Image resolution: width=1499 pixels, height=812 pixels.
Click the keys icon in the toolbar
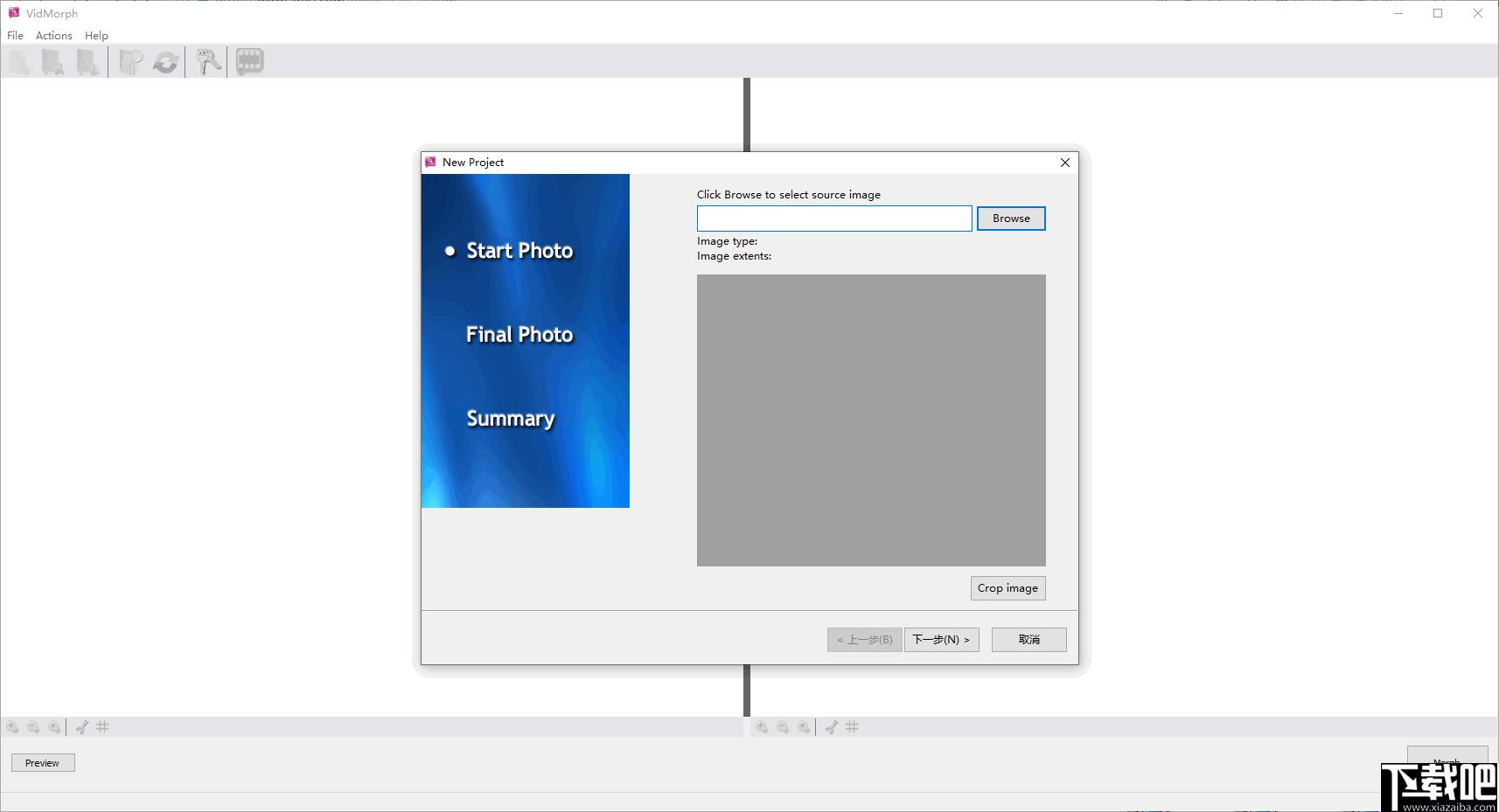[208, 61]
